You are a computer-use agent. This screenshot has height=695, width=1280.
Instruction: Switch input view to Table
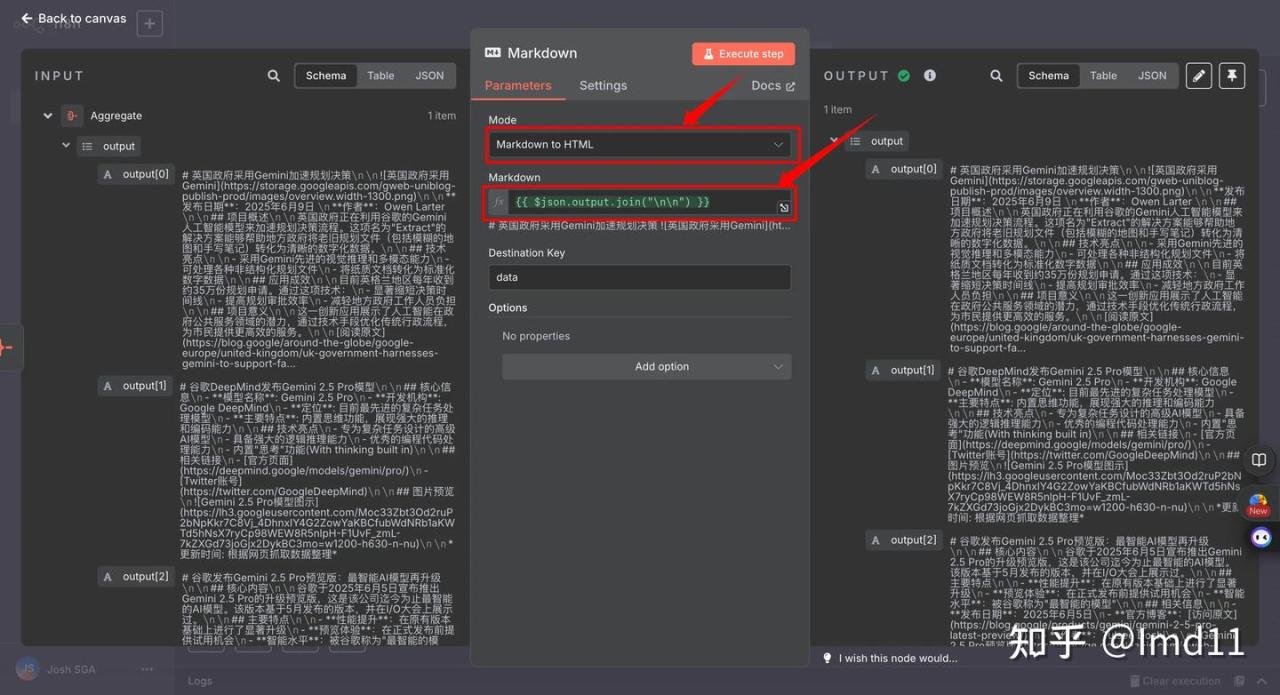click(x=380, y=76)
